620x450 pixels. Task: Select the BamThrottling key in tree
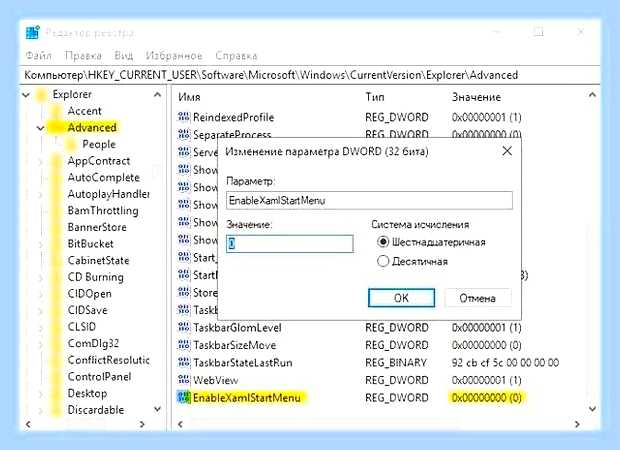pyautogui.click(x=103, y=211)
